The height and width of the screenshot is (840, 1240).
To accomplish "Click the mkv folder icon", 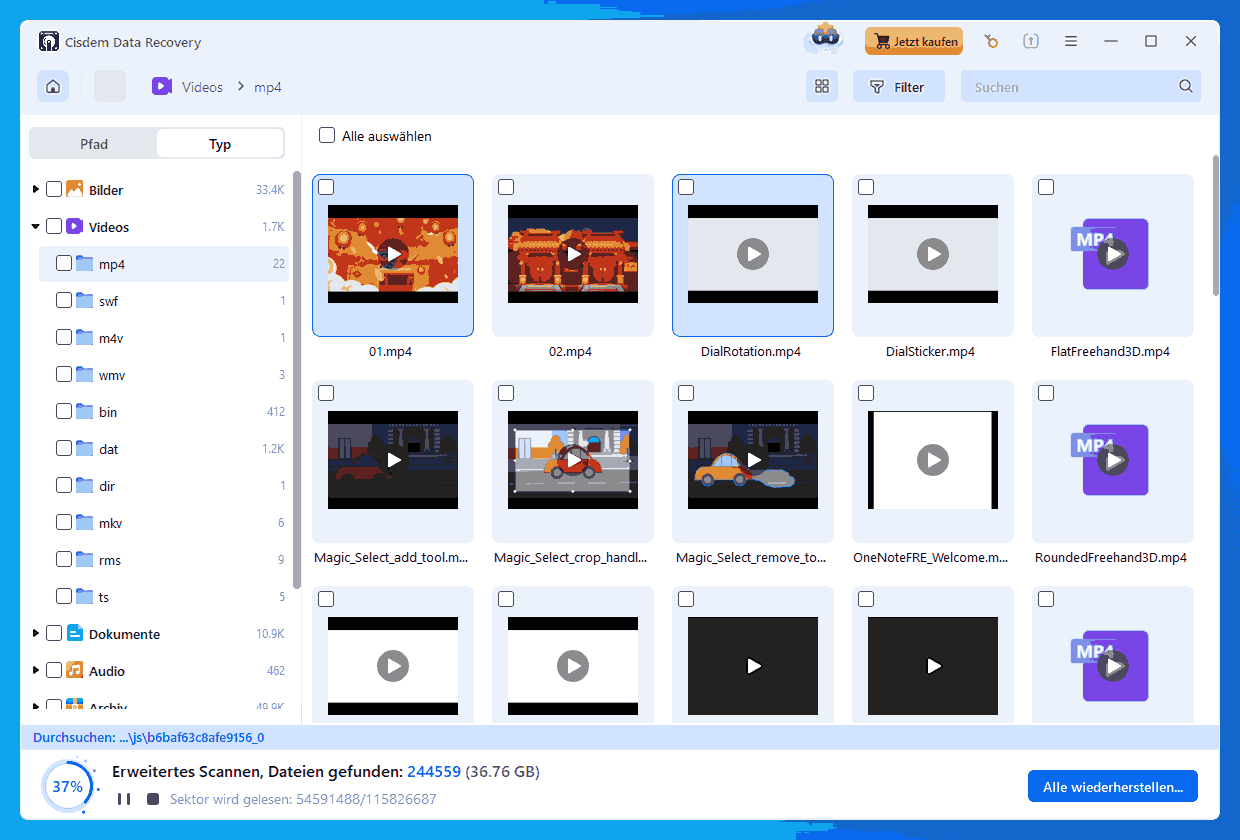I will point(85,522).
